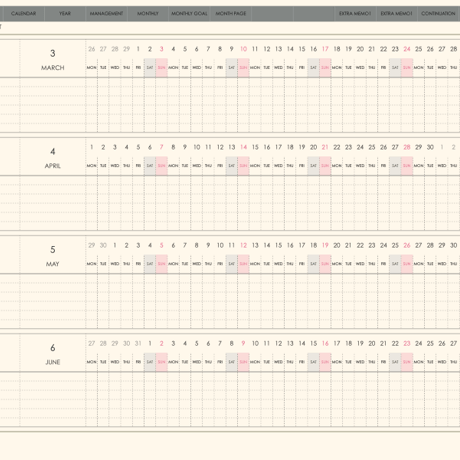Select date 19 in the May row
This screenshot has height=460, width=460.
325,245
